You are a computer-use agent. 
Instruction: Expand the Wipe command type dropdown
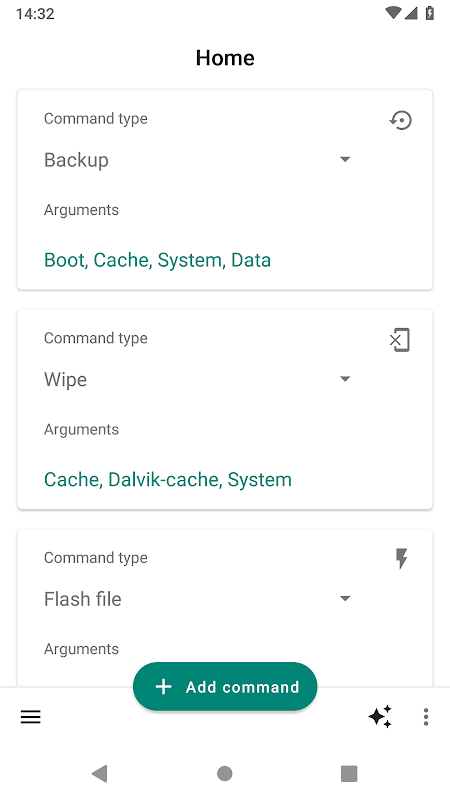click(x=345, y=379)
